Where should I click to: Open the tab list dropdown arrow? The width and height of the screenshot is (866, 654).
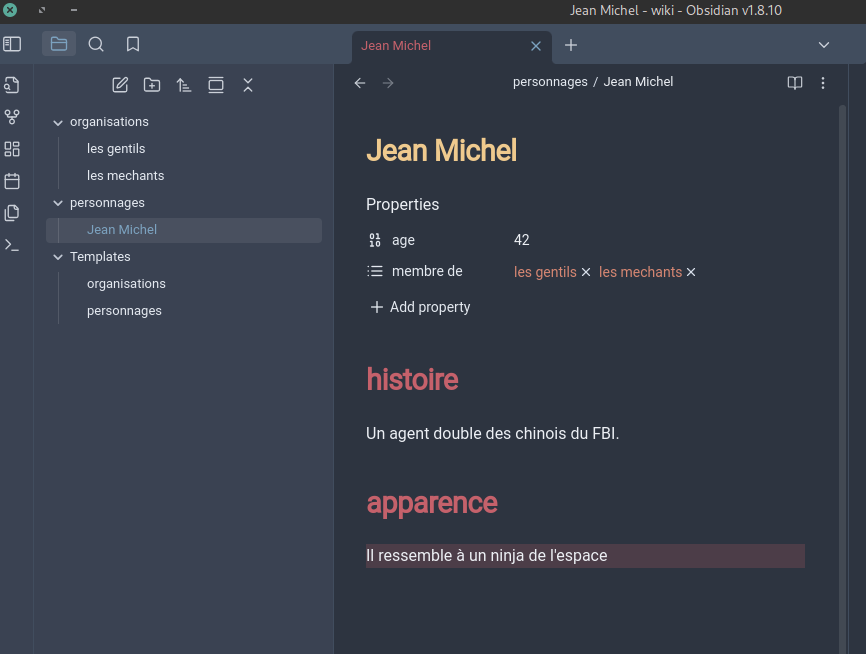pyautogui.click(x=824, y=45)
